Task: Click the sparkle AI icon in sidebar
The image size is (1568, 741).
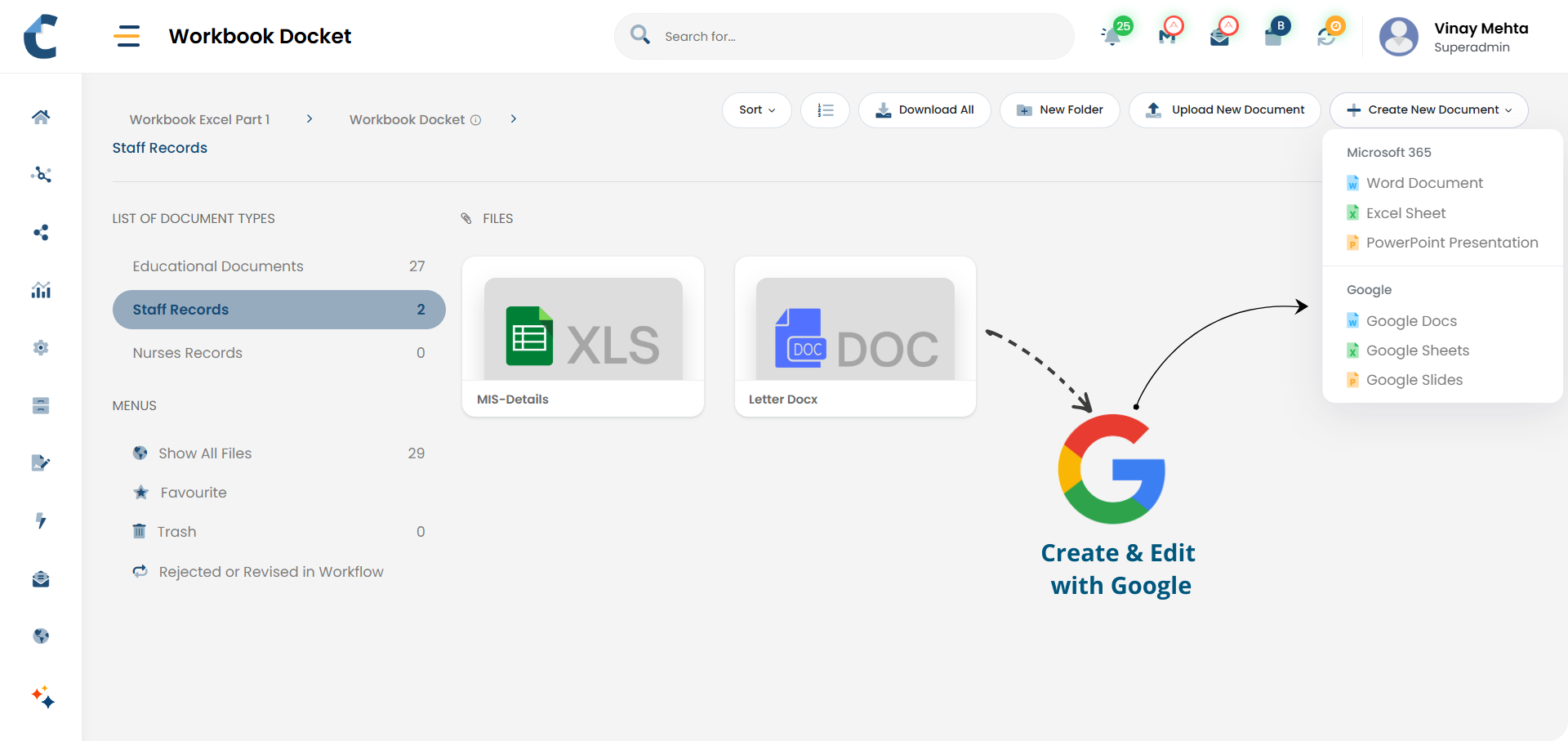Action: coord(43,697)
